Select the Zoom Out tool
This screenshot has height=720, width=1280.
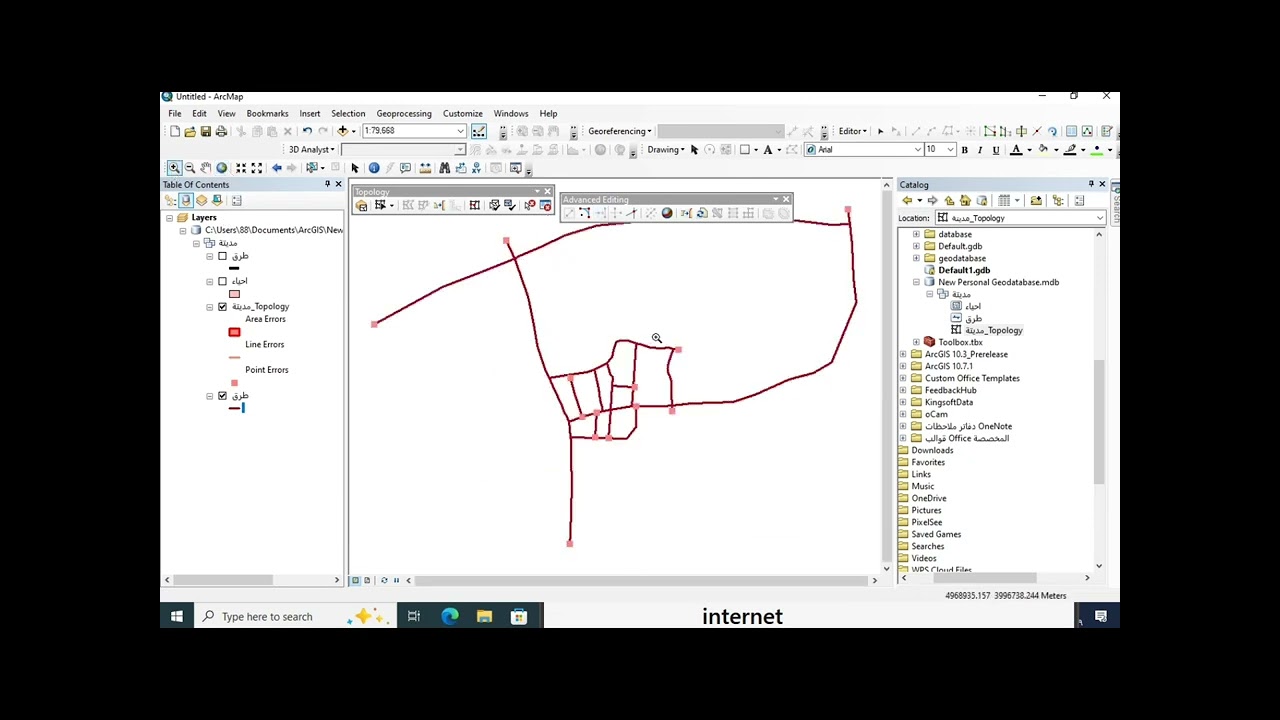click(x=190, y=168)
